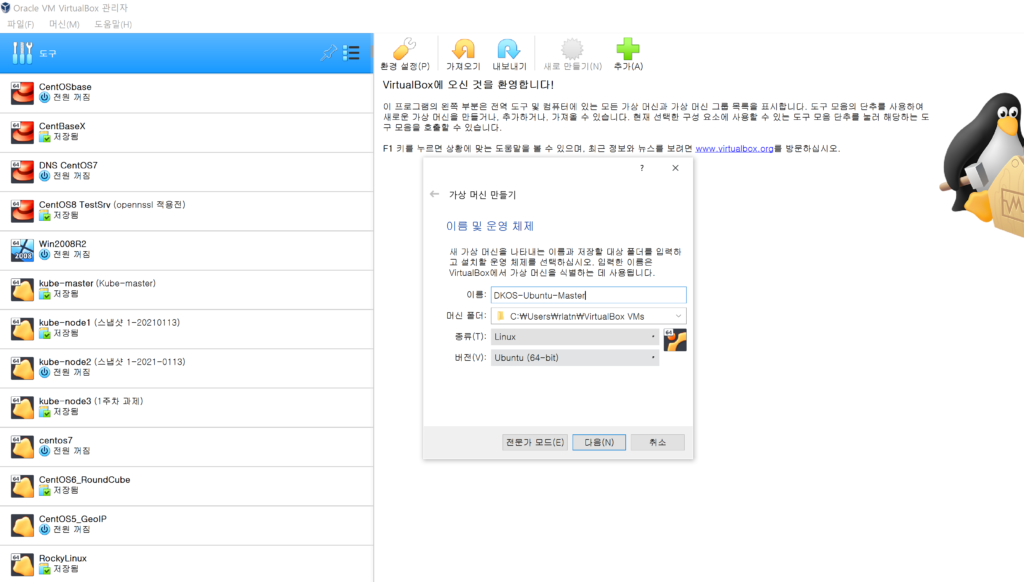
Task: Click the CentBaseX VM icon
Action: point(22,132)
